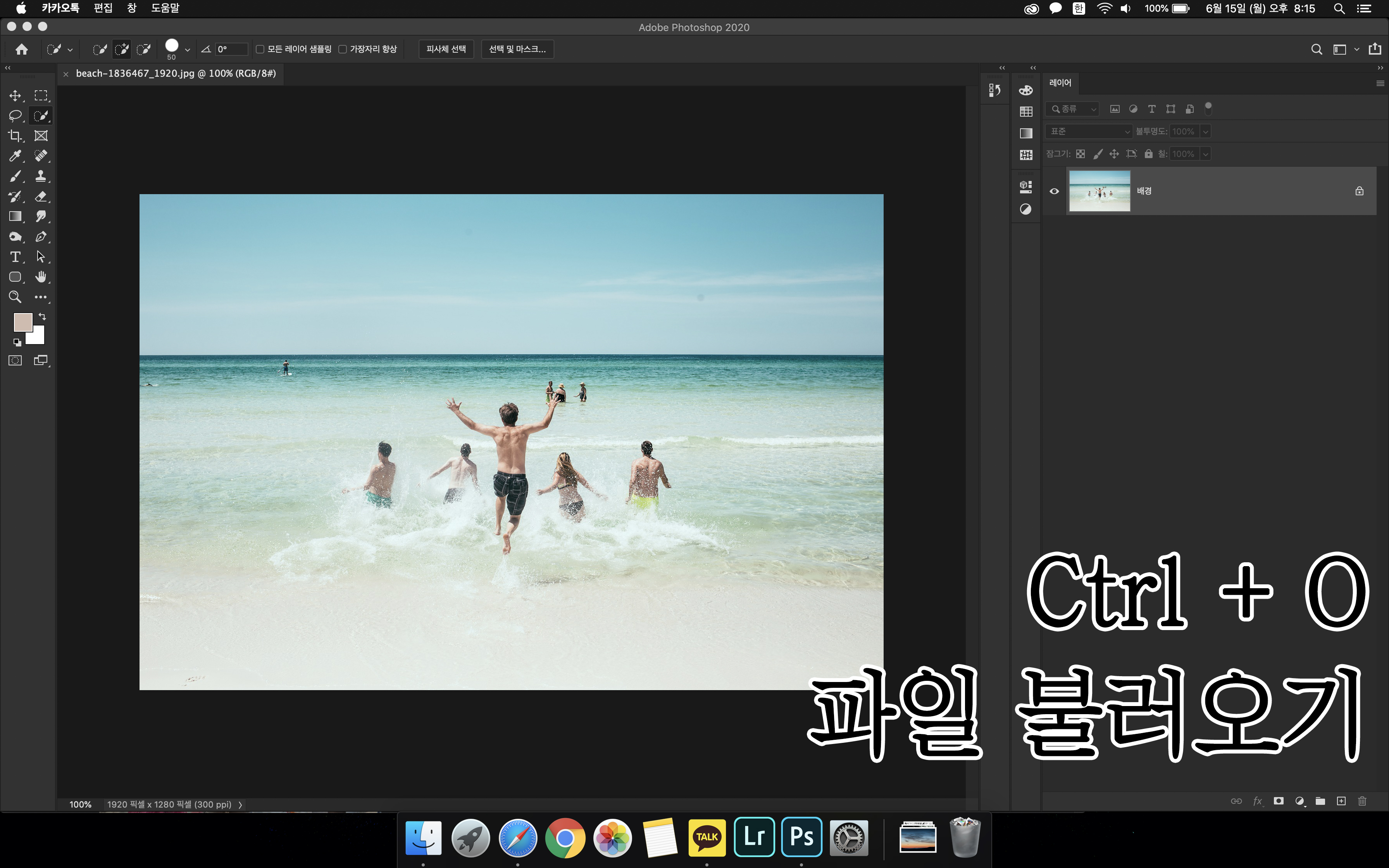
Task: Select the Eraser tool
Action: (x=41, y=196)
